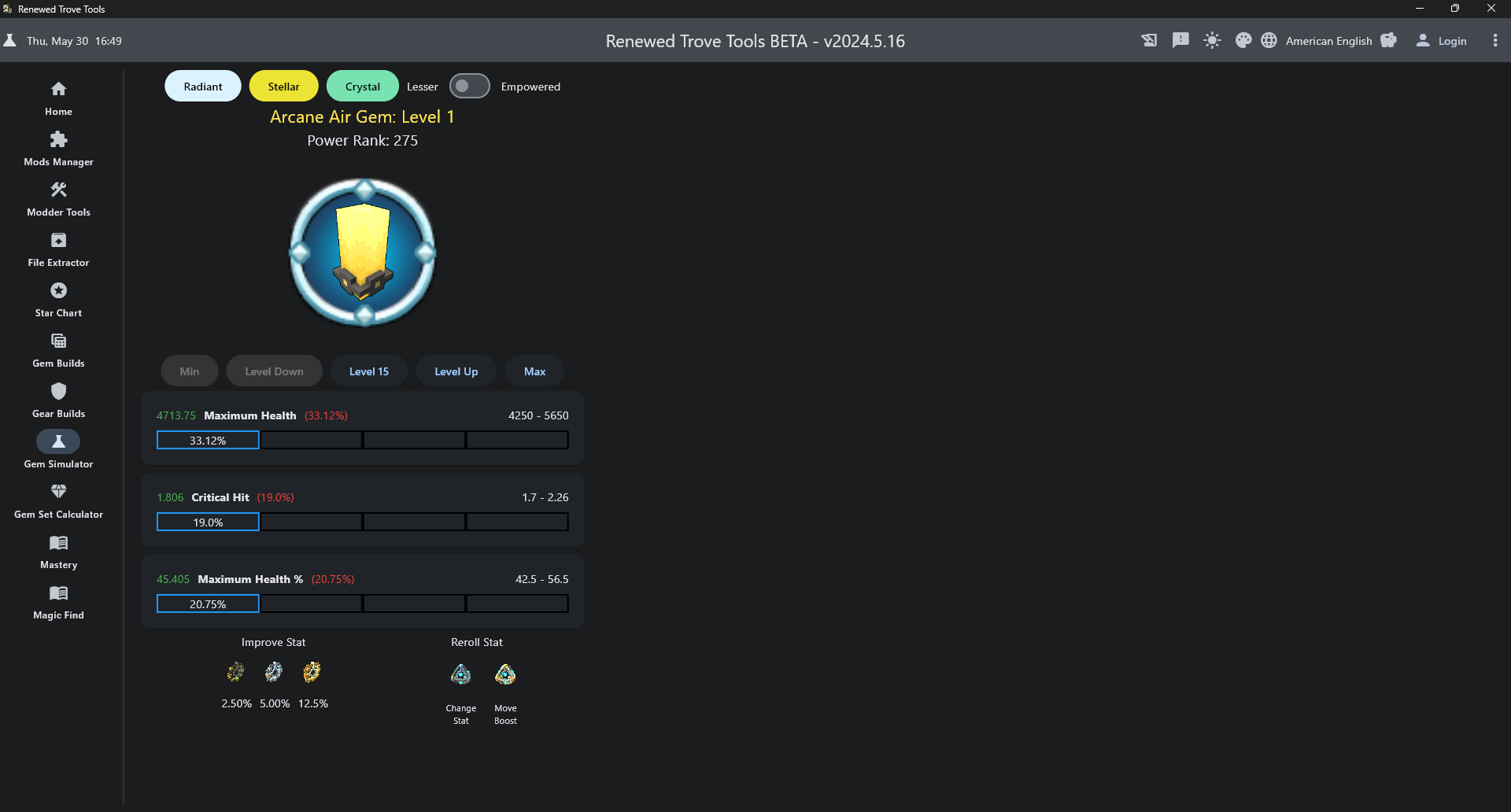Click the Max level button
The height and width of the screenshot is (812, 1511).
coord(534,371)
